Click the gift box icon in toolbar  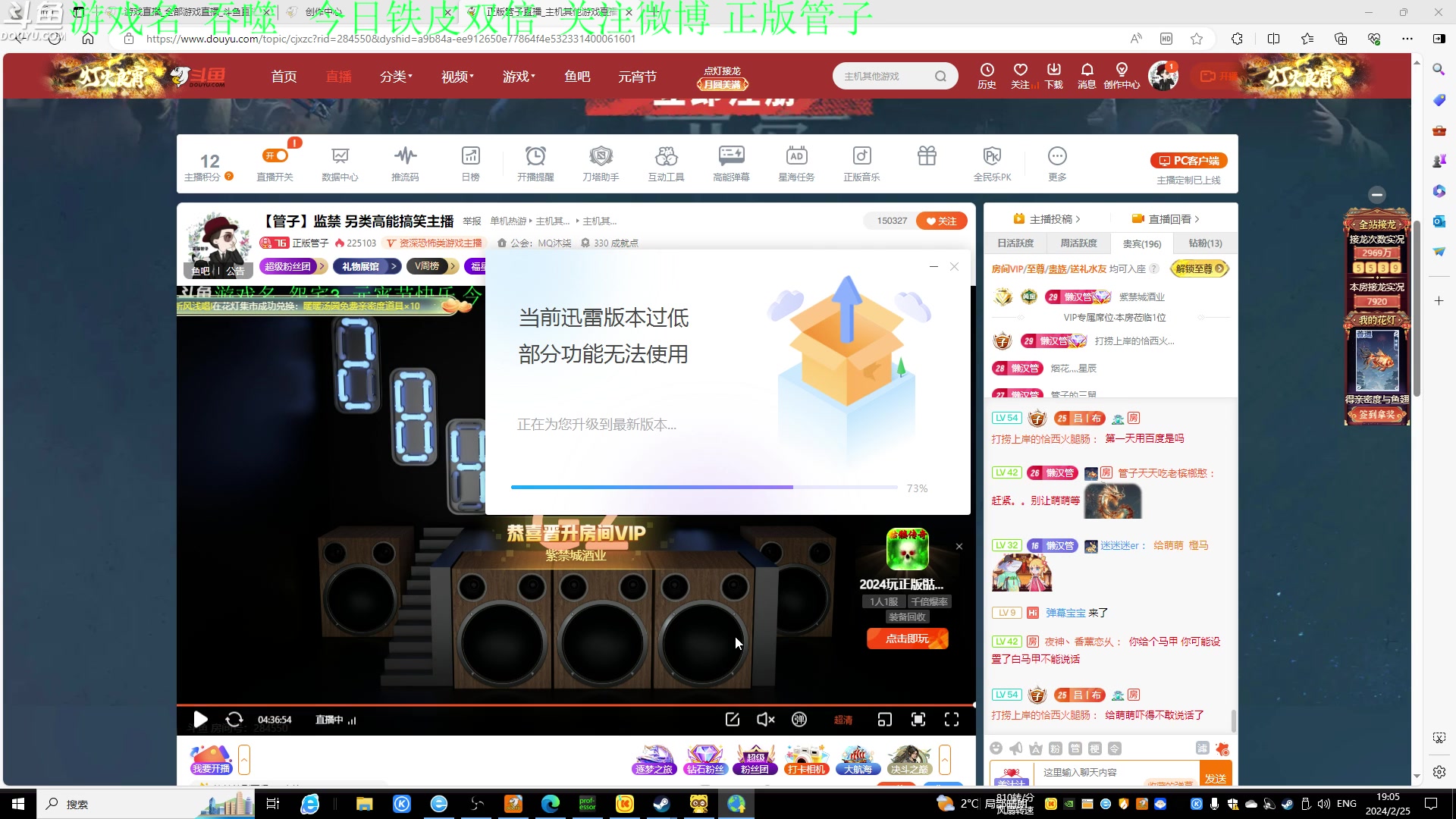point(927,156)
